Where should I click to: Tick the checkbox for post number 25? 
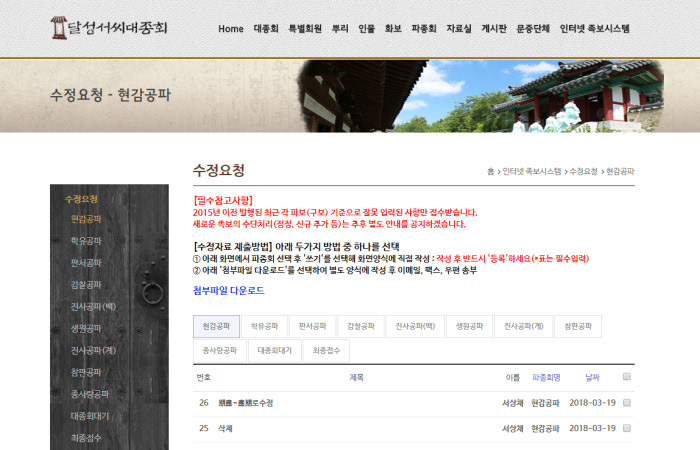pyautogui.click(x=627, y=428)
